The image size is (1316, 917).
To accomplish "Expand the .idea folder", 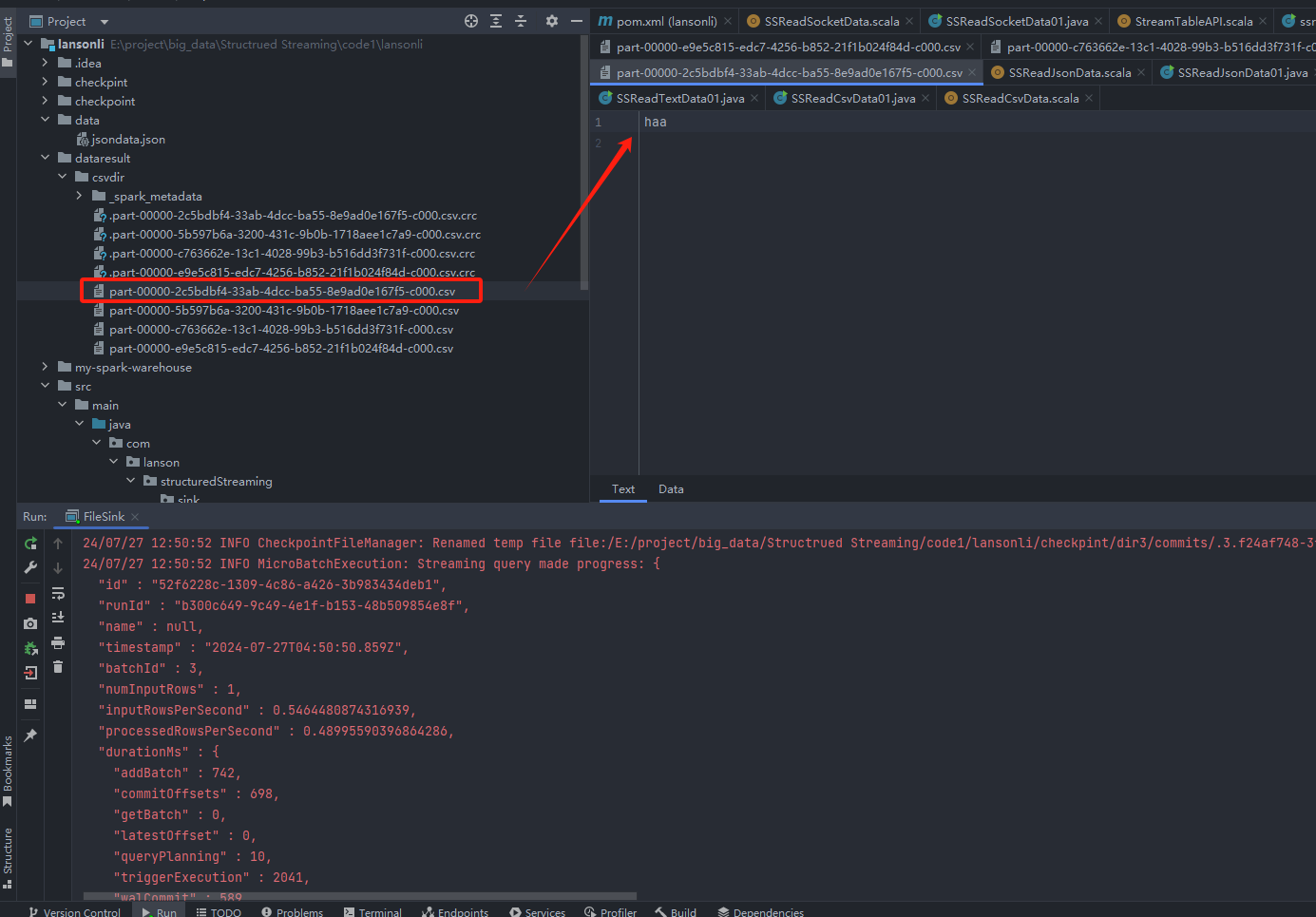I will (x=45, y=63).
